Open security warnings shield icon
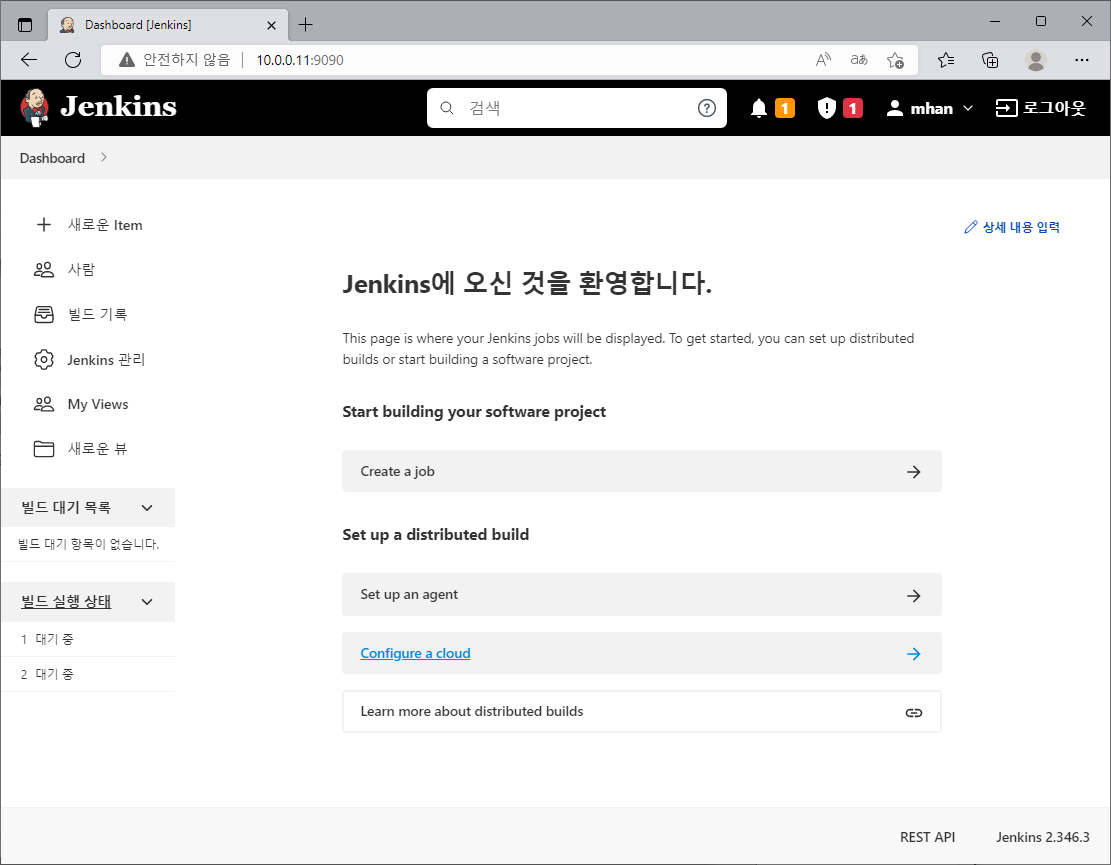 pyautogui.click(x=826, y=108)
